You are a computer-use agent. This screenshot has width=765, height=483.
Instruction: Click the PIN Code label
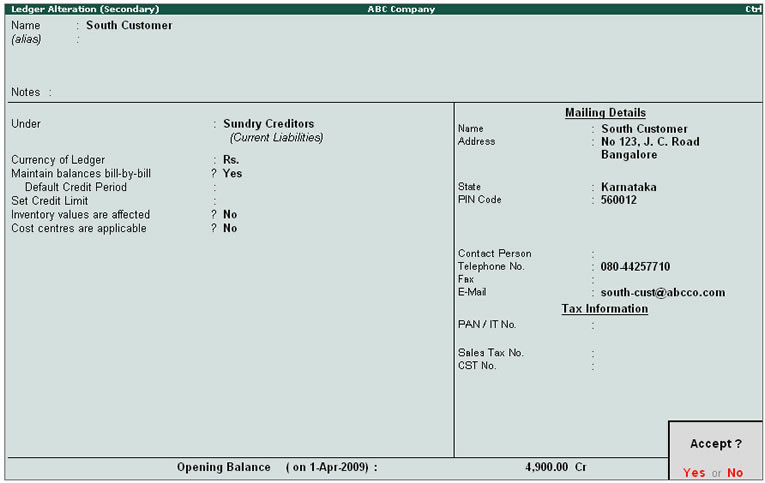480,200
